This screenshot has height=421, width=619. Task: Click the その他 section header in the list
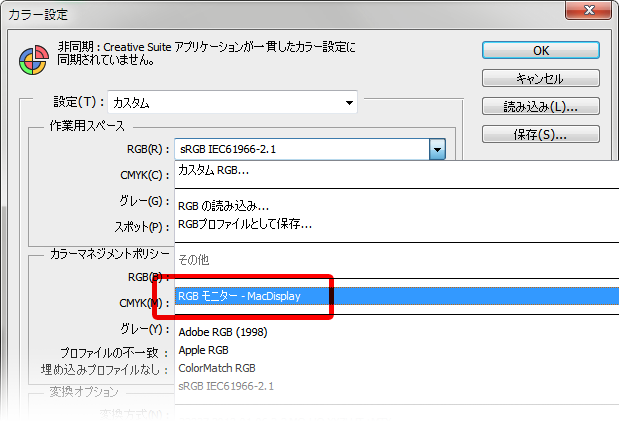(x=193, y=259)
